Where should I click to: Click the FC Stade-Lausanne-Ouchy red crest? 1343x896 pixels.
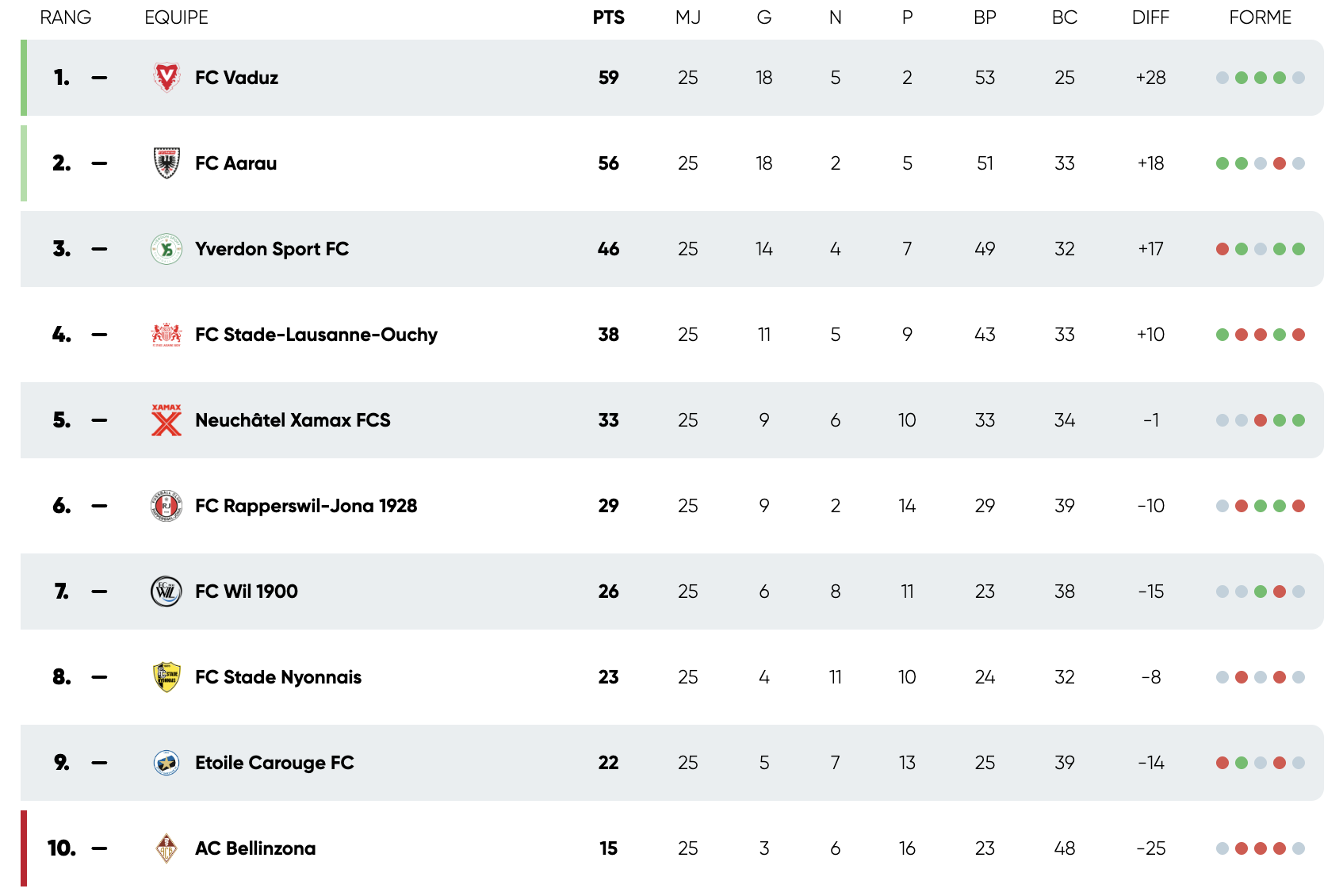point(166,335)
